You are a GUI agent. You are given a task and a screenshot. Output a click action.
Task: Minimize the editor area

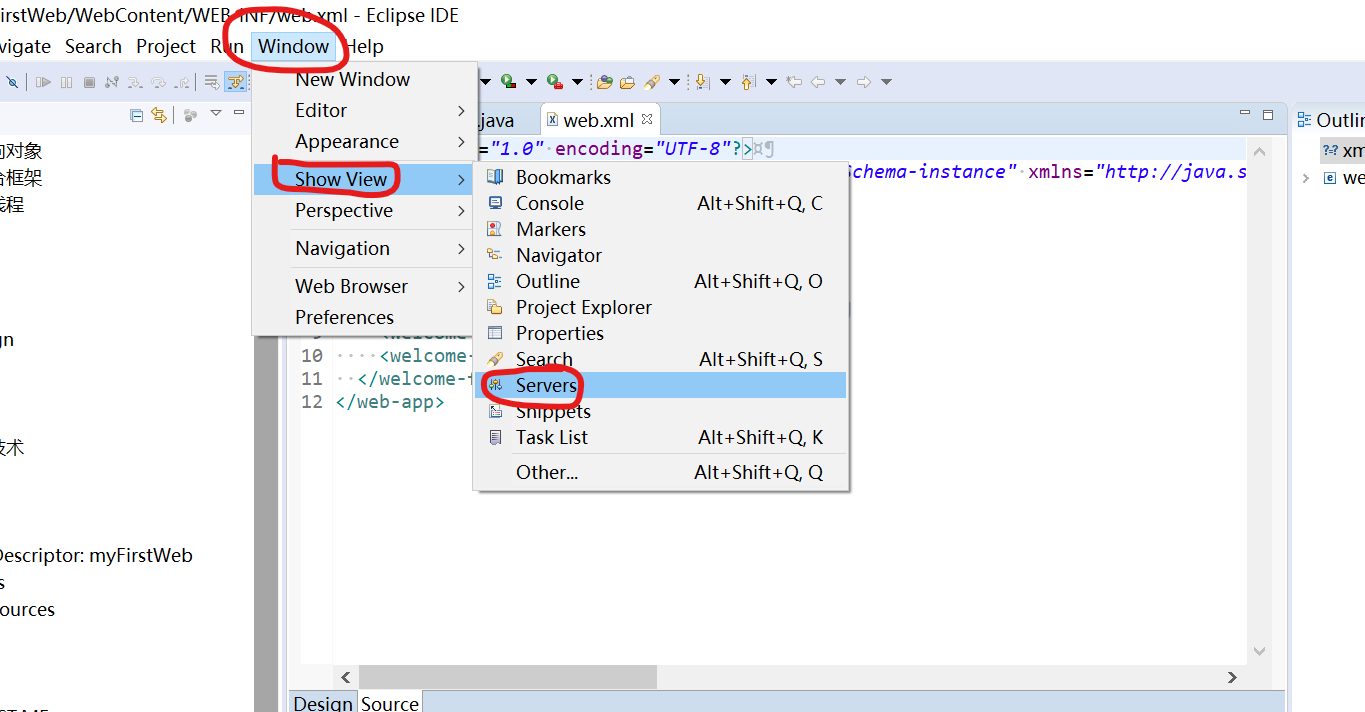click(1245, 112)
